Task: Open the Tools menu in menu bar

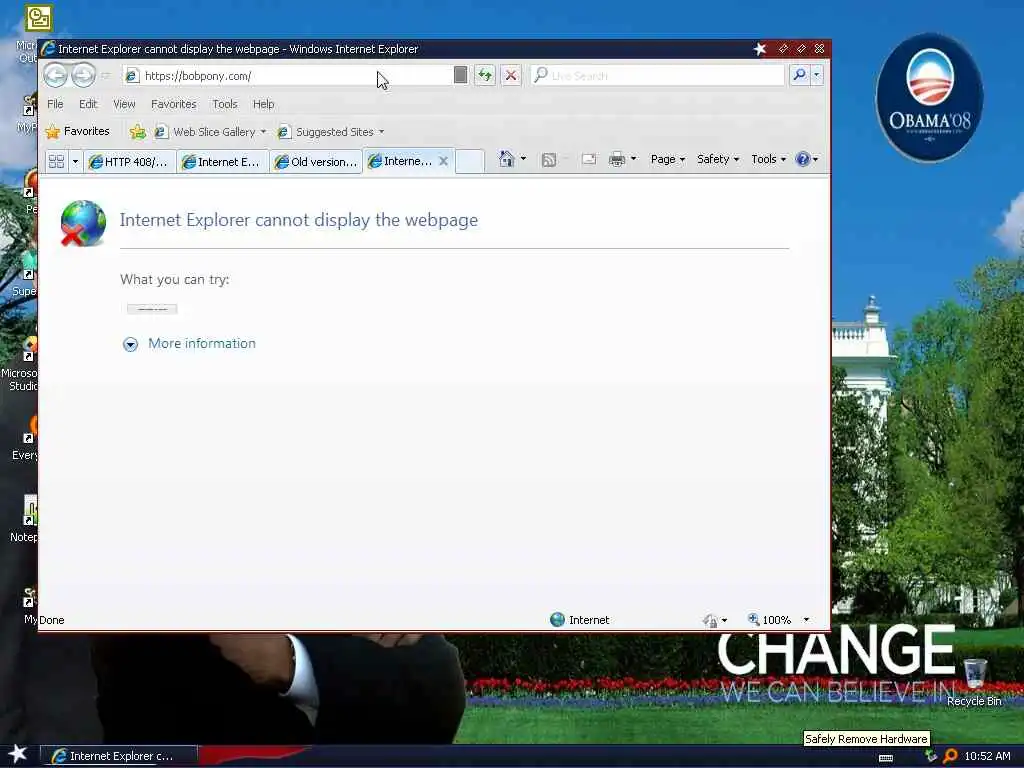Action: [225, 104]
